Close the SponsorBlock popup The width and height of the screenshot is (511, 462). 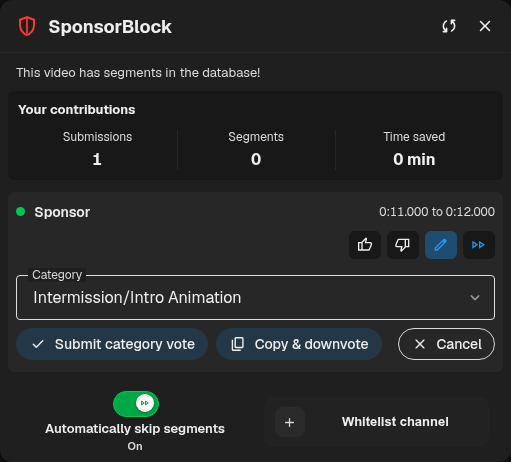point(485,26)
